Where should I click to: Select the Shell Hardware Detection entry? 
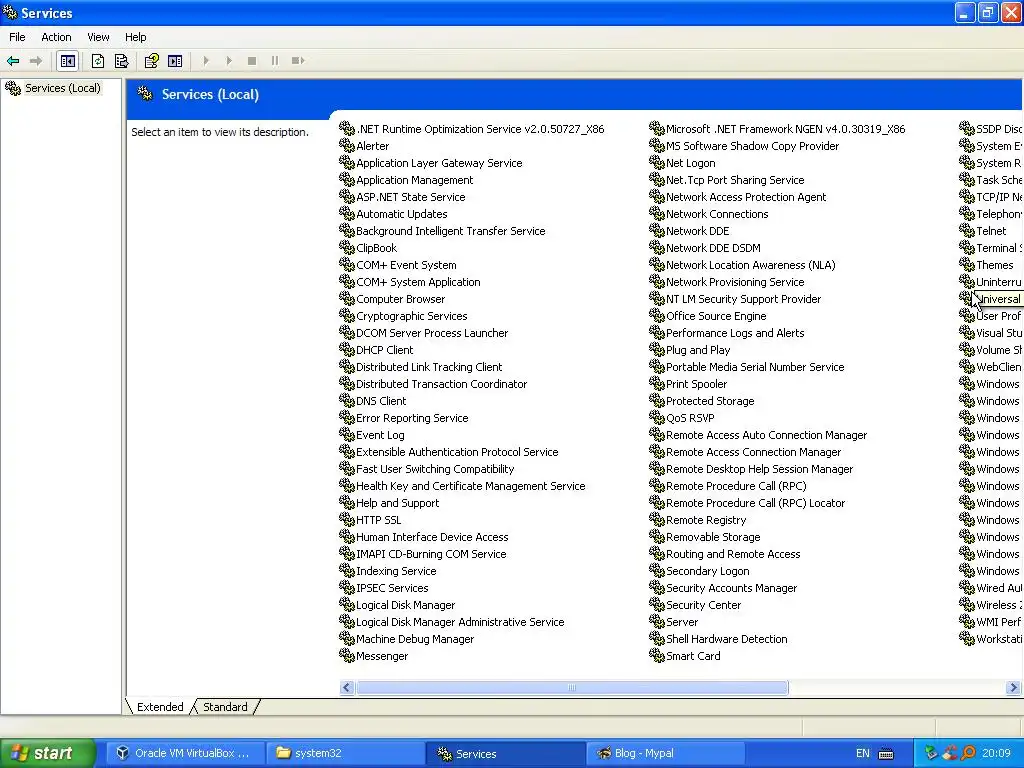point(726,639)
